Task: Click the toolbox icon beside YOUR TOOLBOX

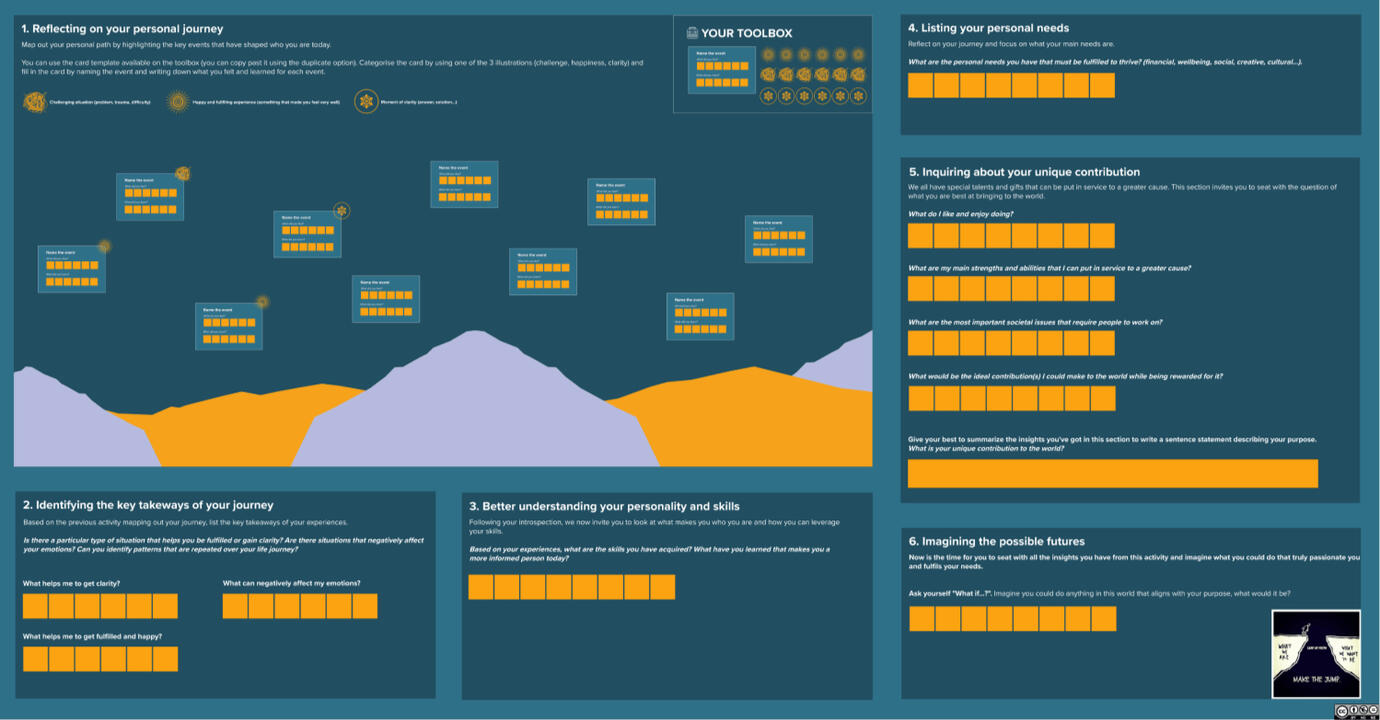Action: [692, 33]
